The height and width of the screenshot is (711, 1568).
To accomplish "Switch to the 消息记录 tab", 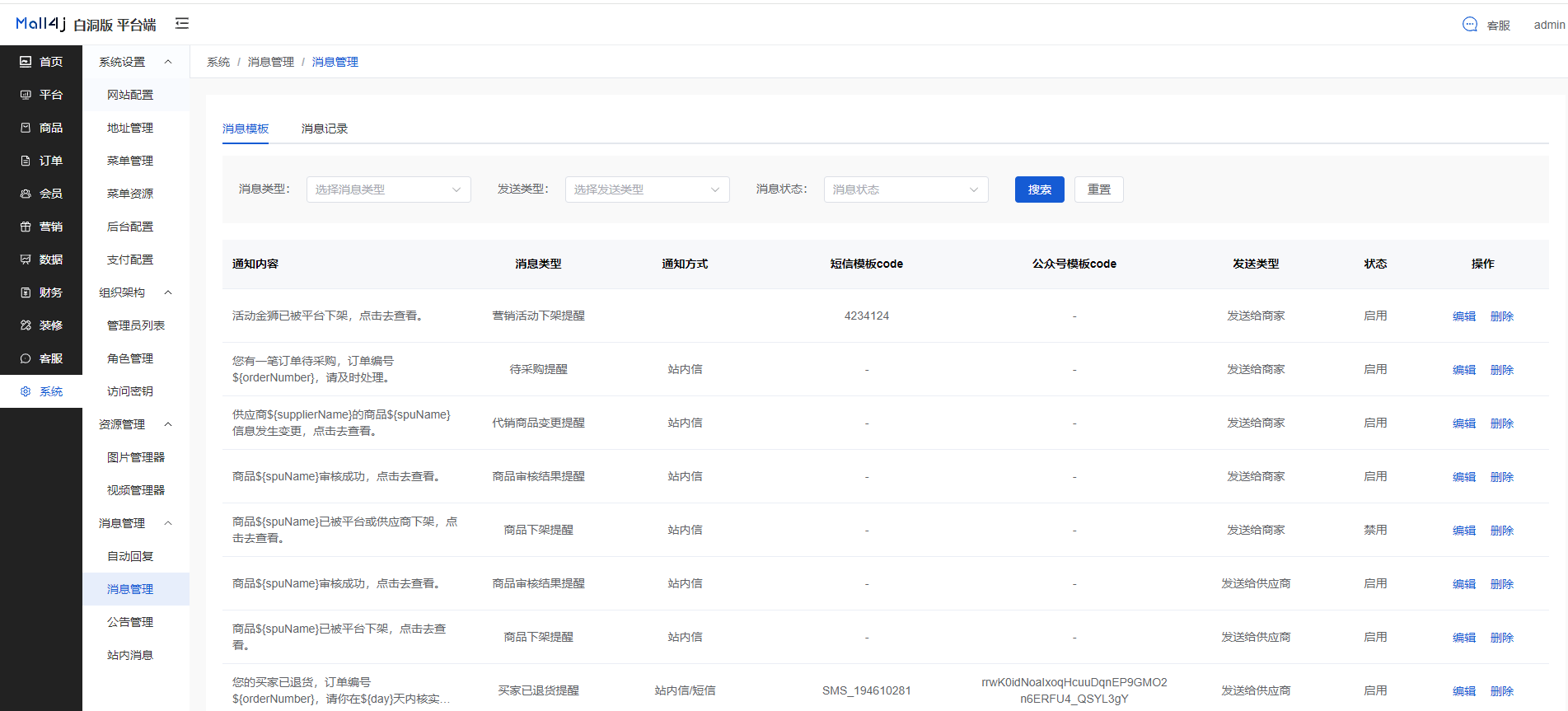I will click(x=325, y=129).
